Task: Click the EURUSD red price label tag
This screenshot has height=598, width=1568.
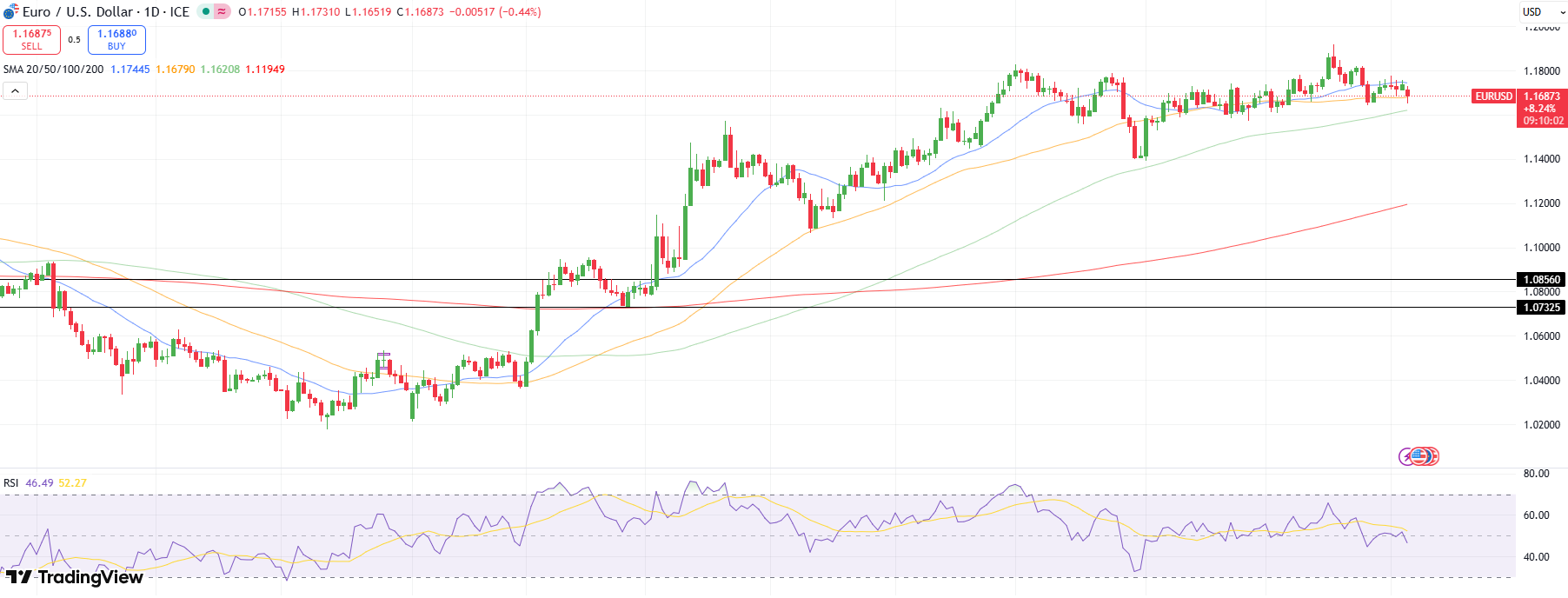Action: [x=1493, y=96]
